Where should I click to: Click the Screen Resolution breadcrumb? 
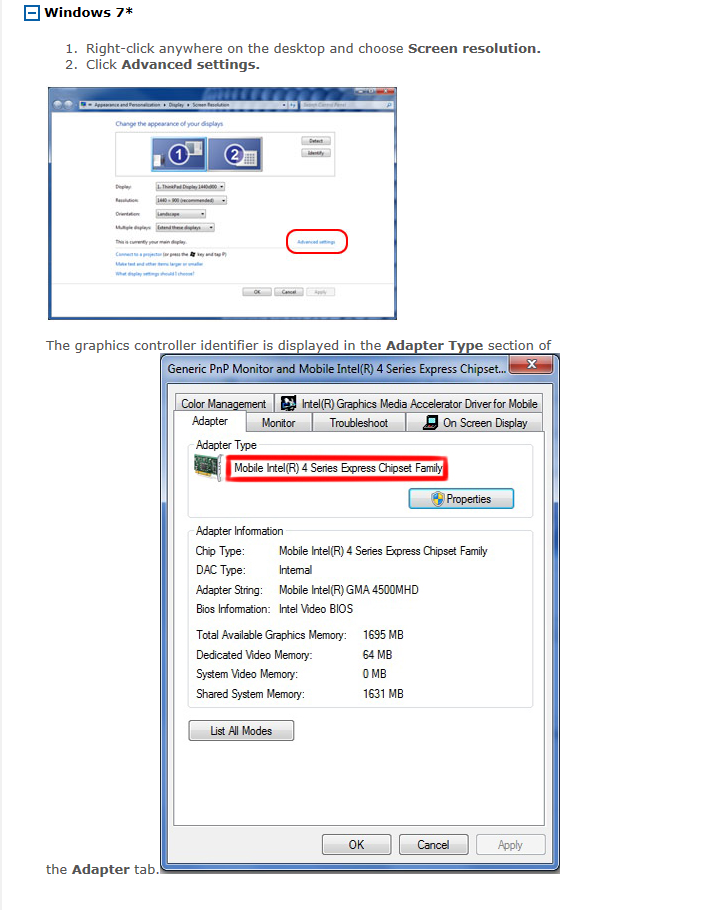[x=211, y=105]
